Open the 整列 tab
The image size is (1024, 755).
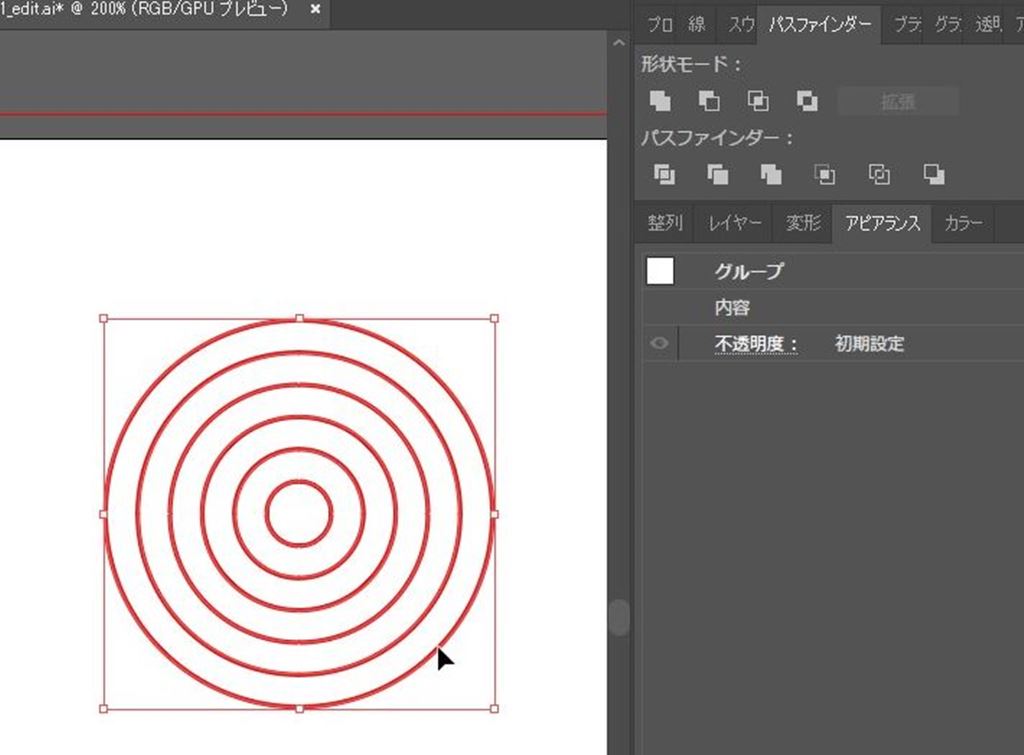point(665,223)
